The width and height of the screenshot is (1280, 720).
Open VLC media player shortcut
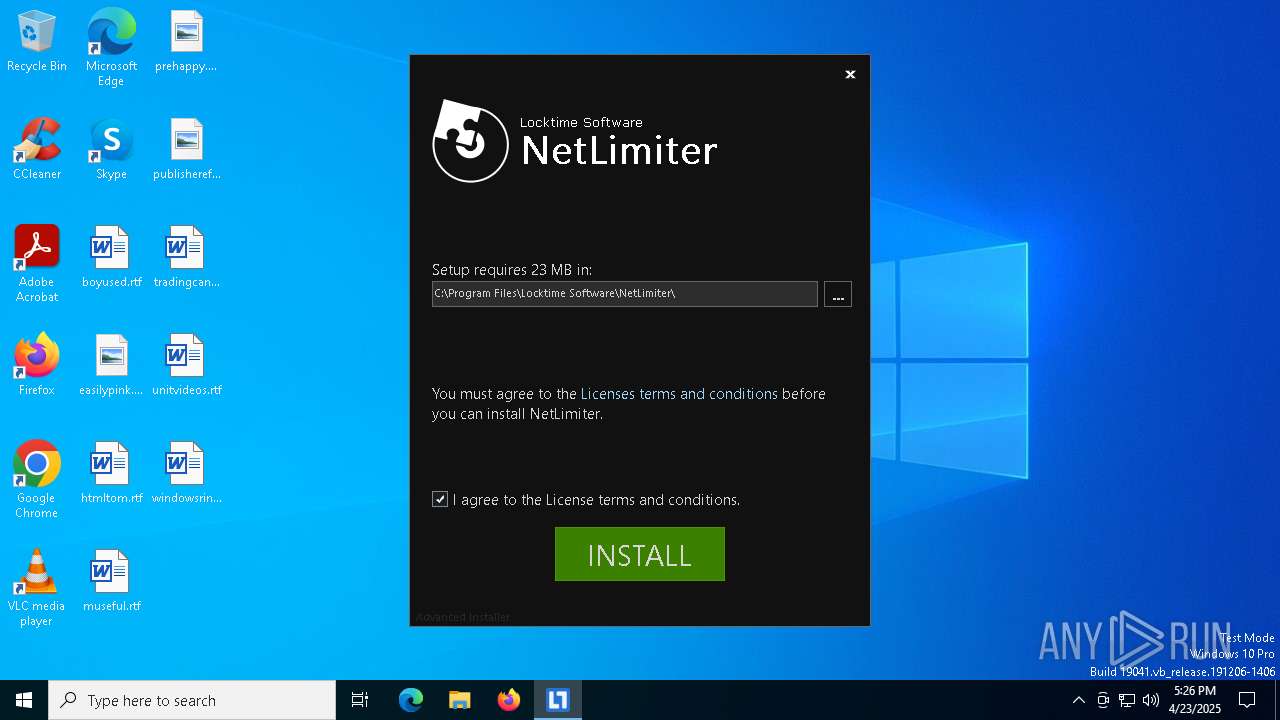(x=37, y=588)
